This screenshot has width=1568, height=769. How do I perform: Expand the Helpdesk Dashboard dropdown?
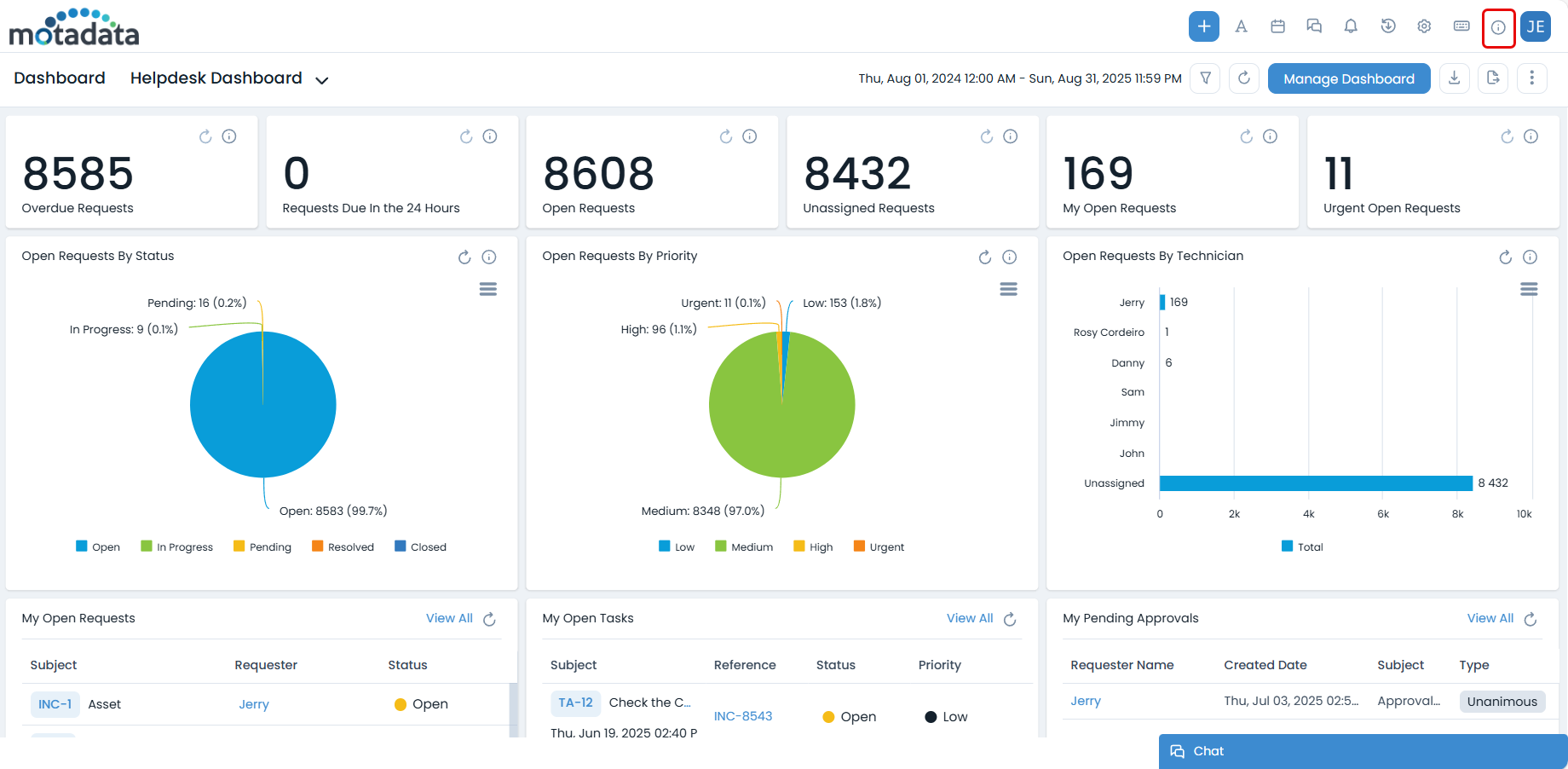point(322,80)
